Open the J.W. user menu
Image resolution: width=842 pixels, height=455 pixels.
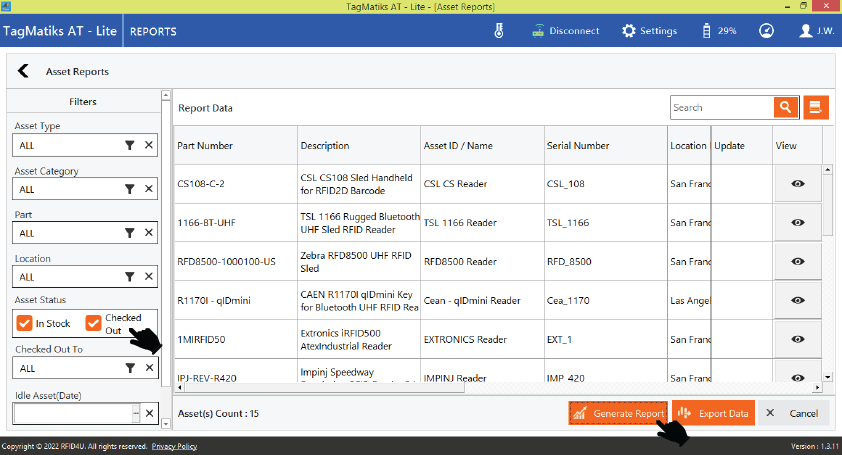point(816,30)
